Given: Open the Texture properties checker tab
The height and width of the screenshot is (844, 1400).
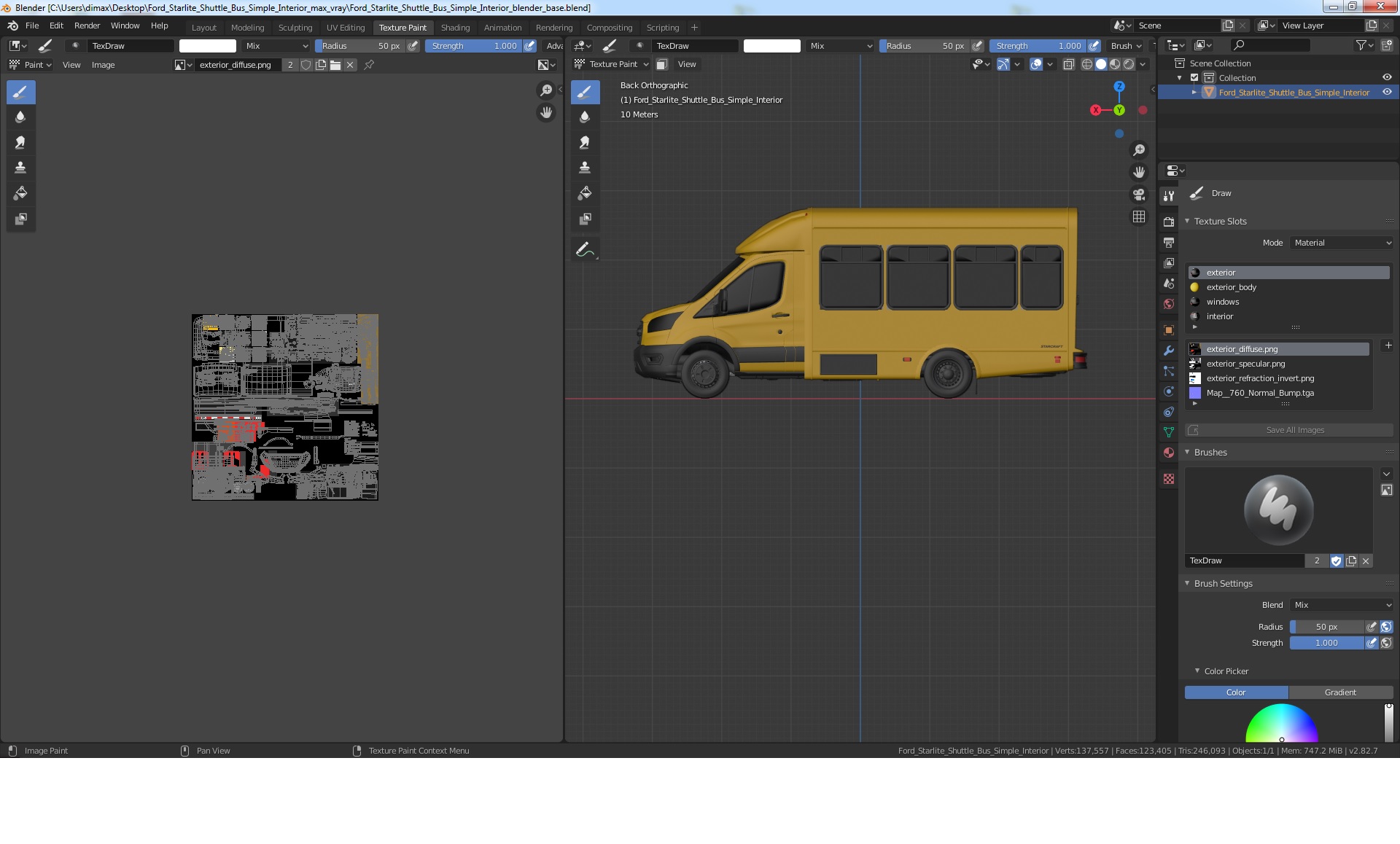Looking at the screenshot, I should pyautogui.click(x=1169, y=479).
